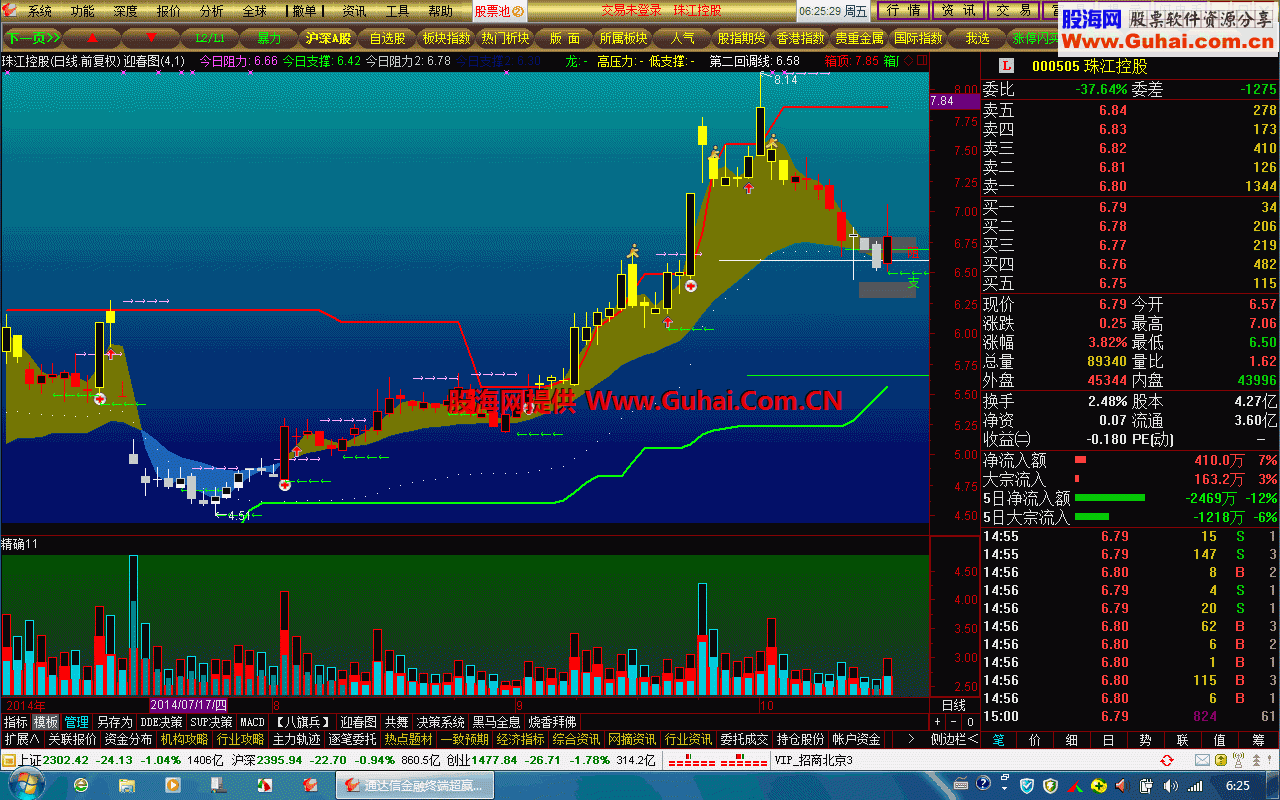1280x800 pixels.
Task: Select the 价 tab in quote panel
Action: point(1035,739)
